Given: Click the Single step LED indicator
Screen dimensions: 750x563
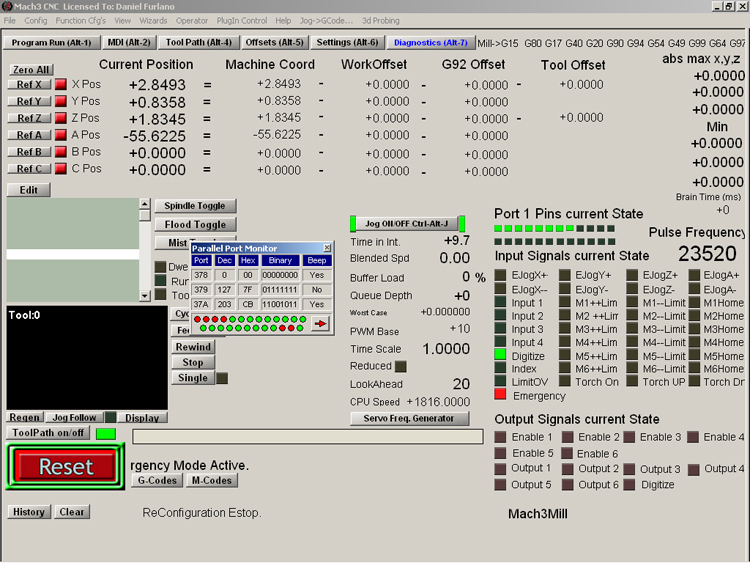Looking at the screenshot, I should 222,378.
